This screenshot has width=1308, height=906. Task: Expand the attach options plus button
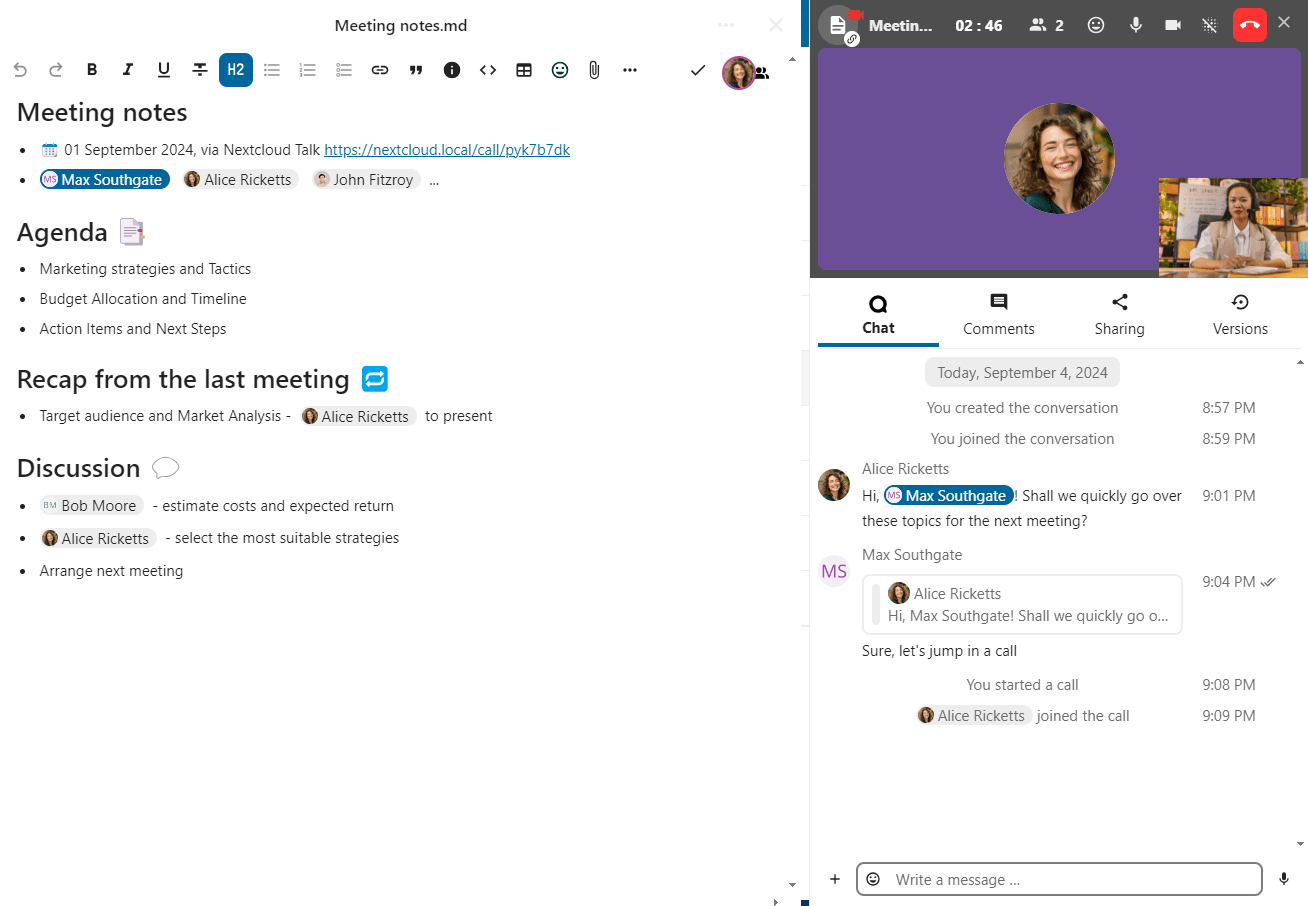click(x=835, y=879)
